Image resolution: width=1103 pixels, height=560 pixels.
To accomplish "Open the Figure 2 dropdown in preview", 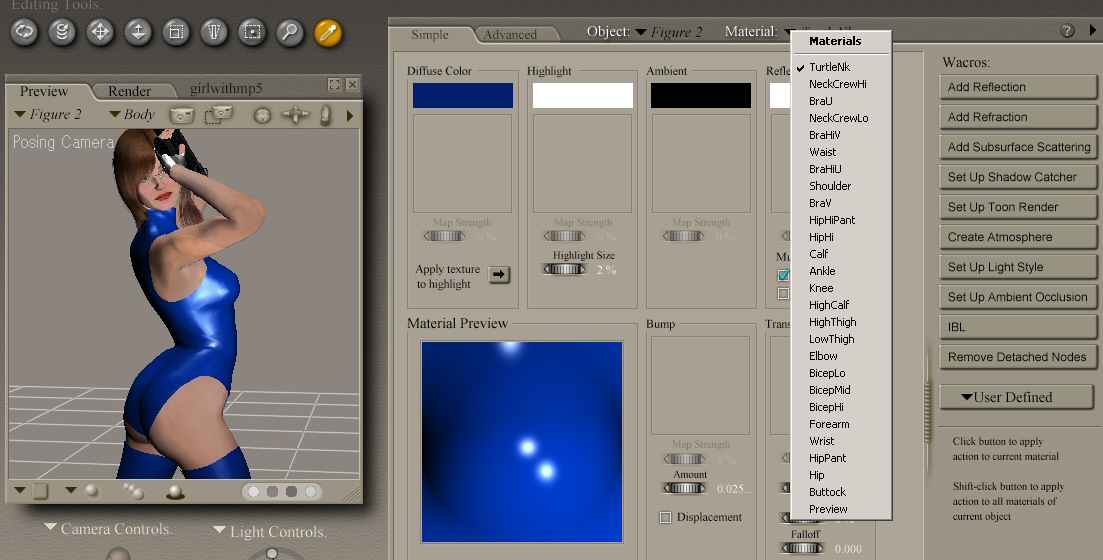I will (48, 115).
